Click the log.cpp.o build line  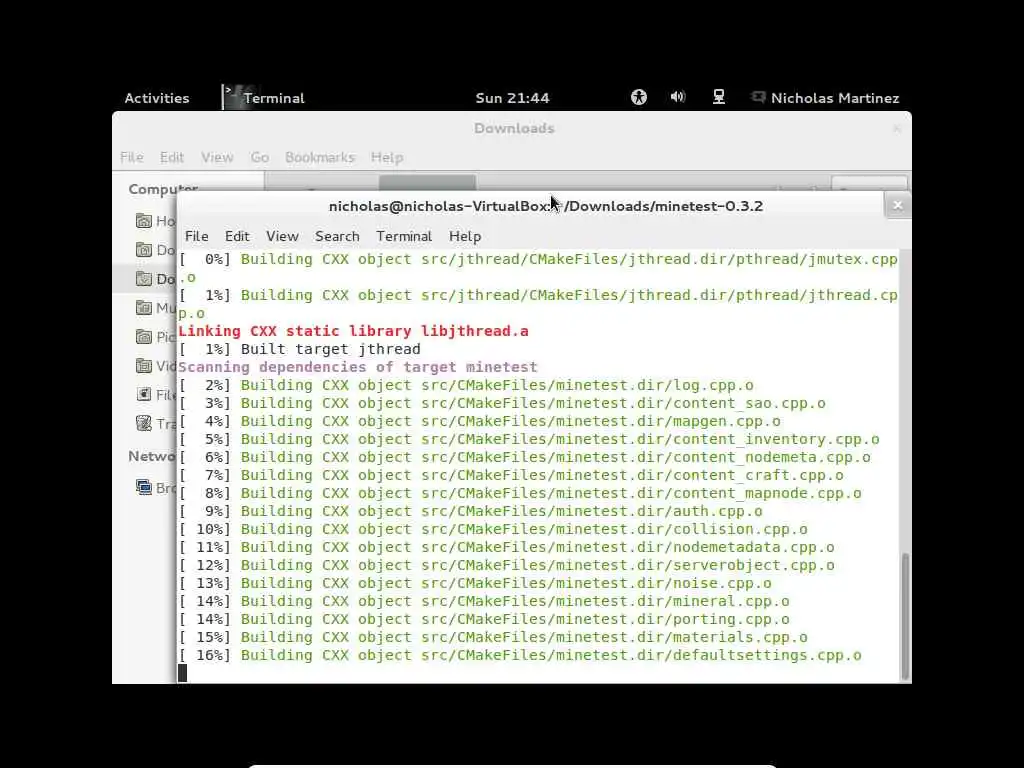pos(466,385)
